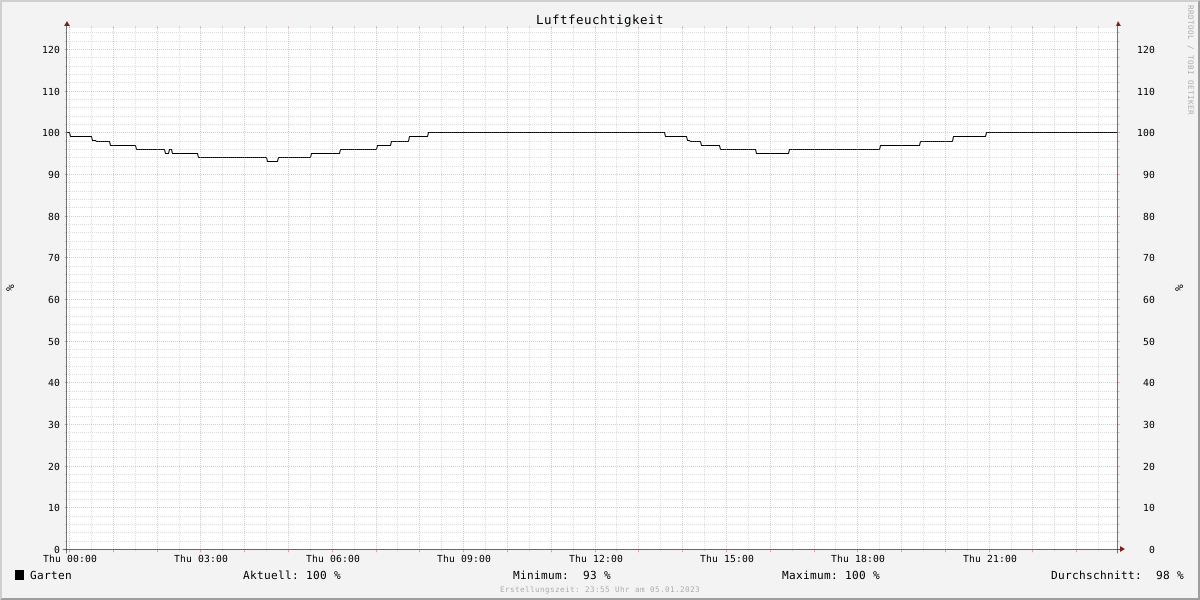Click the right y-axis label 110
1200x600 pixels.
pos(1146,92)
